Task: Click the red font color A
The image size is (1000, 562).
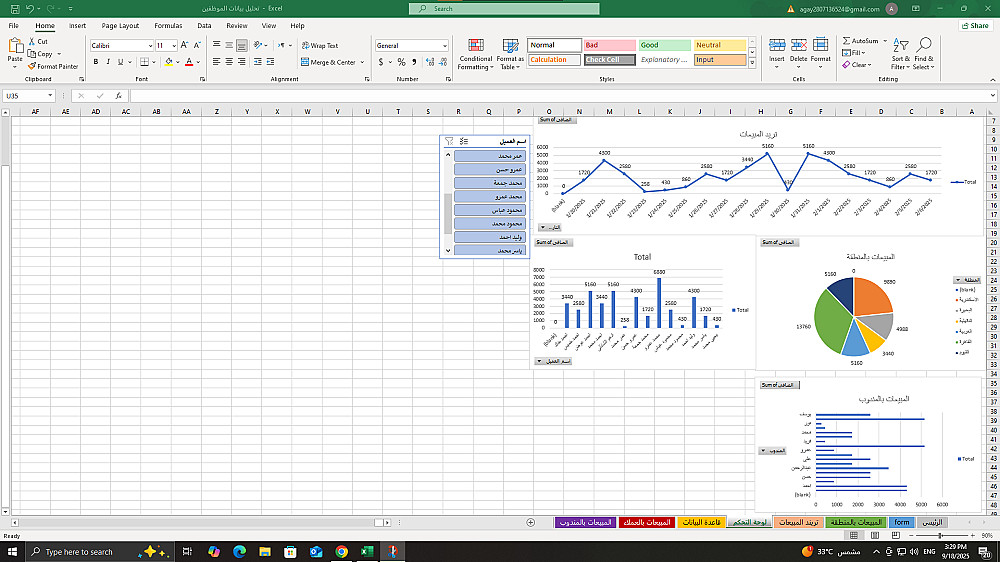Action: pyautogui.click(x=189, y=62)
